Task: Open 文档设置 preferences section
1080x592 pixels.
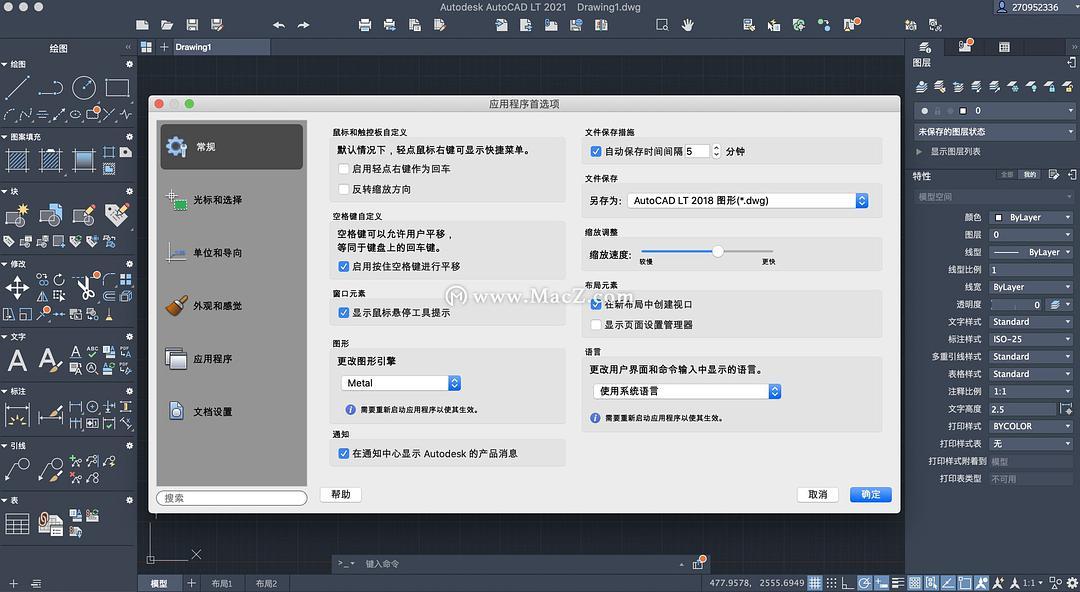Action: point(231,412)
